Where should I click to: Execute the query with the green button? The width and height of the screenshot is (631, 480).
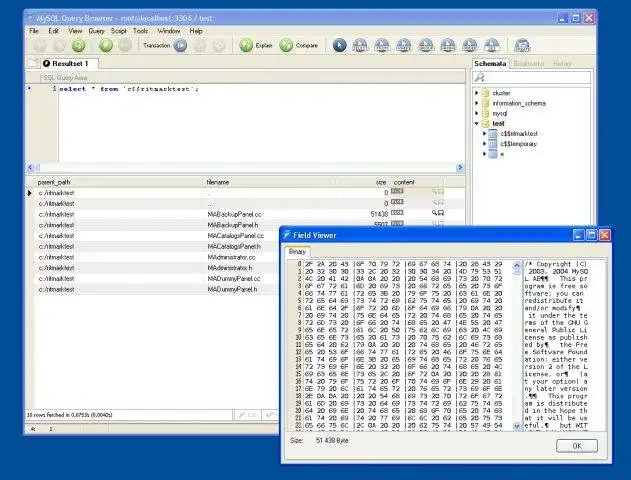(106, 45)
